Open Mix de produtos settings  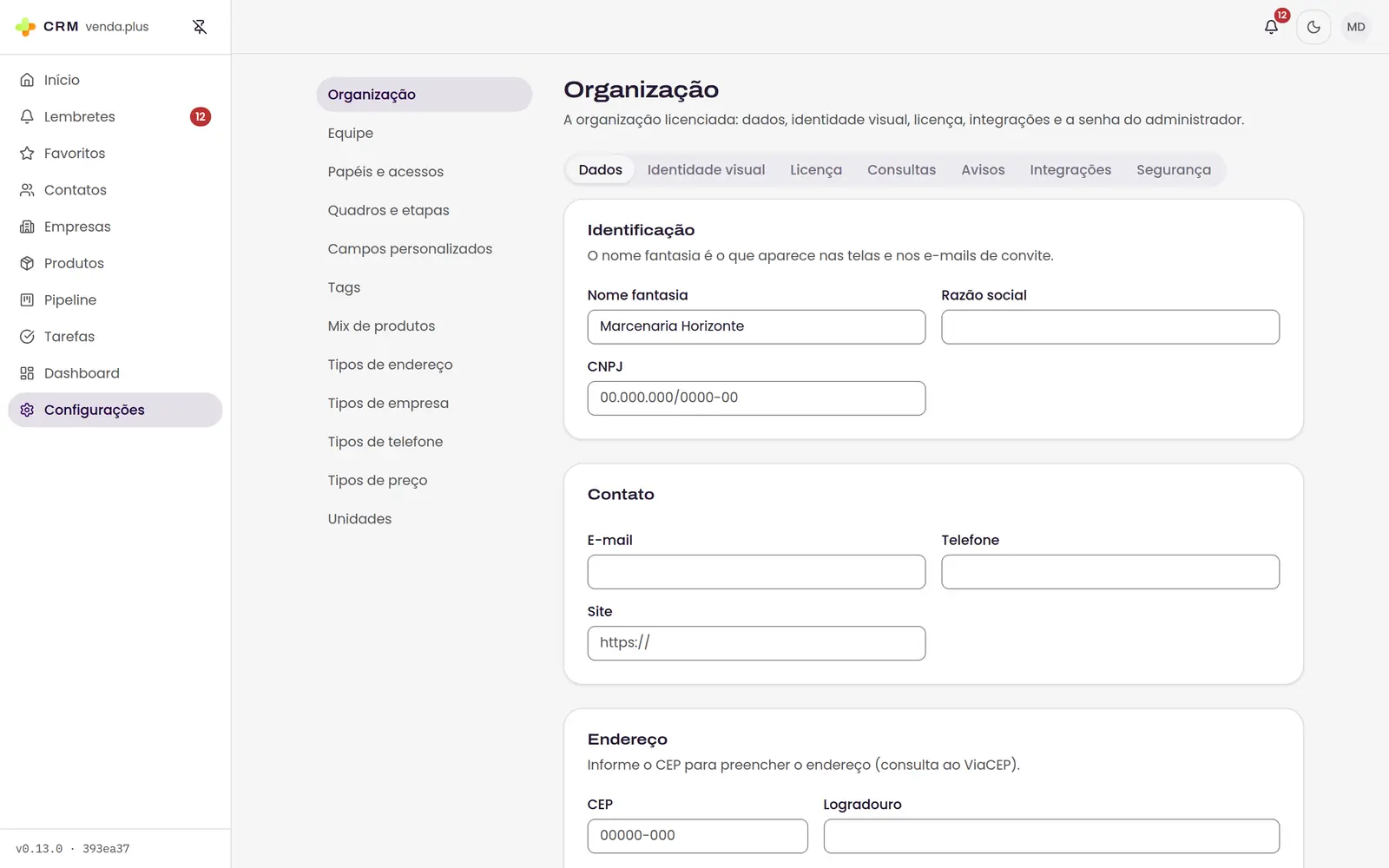click(425, 326)
